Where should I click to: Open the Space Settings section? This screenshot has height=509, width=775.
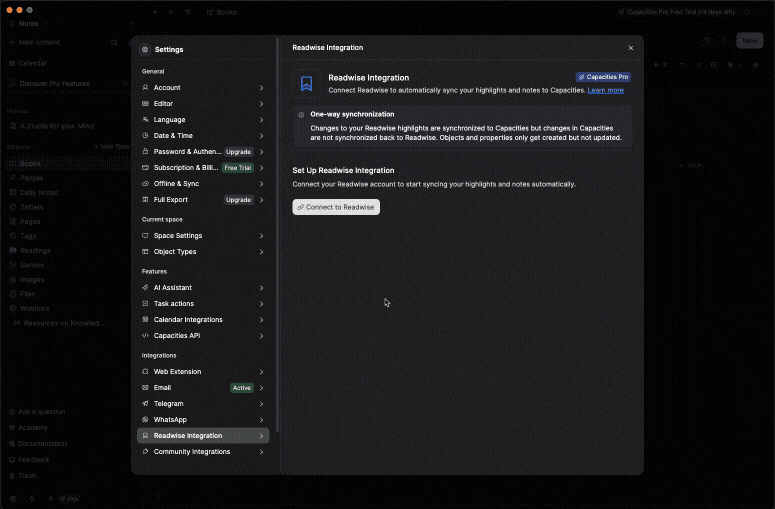pyautogui.click(x=177, y=236)
